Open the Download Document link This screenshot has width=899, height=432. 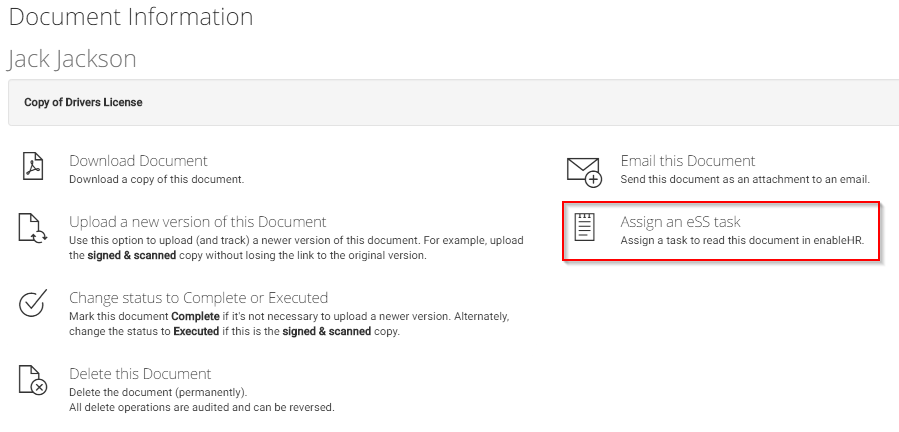tap(138, 160)
